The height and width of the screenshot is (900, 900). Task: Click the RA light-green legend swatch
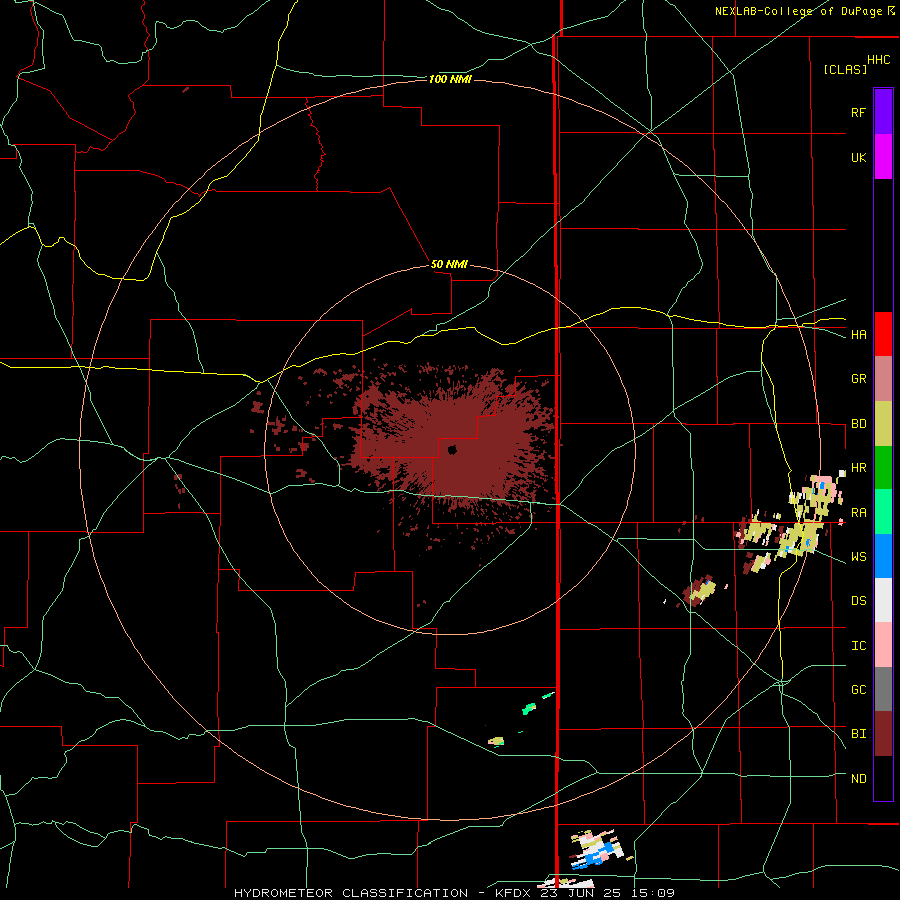click(x=883, y=512)
